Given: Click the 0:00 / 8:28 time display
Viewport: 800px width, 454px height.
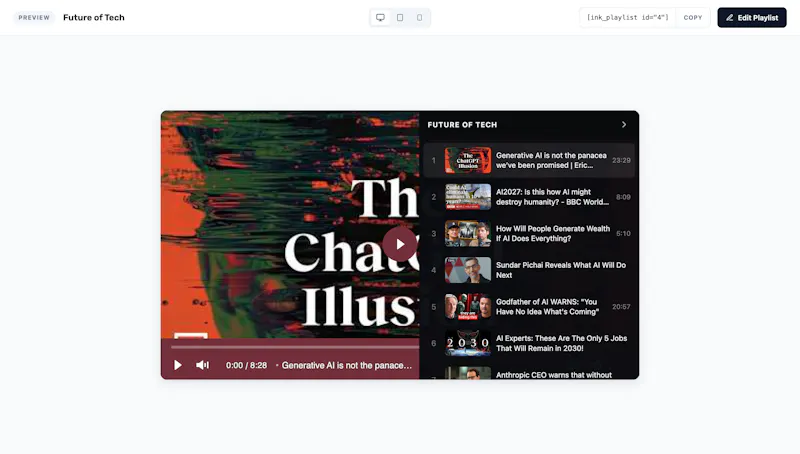Looking at the screenshot, I should pos(246,365).
